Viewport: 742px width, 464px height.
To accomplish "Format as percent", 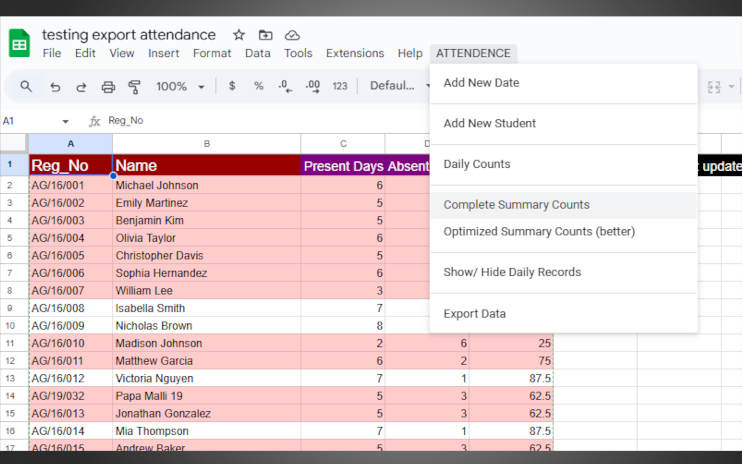I will click(258, 86).
